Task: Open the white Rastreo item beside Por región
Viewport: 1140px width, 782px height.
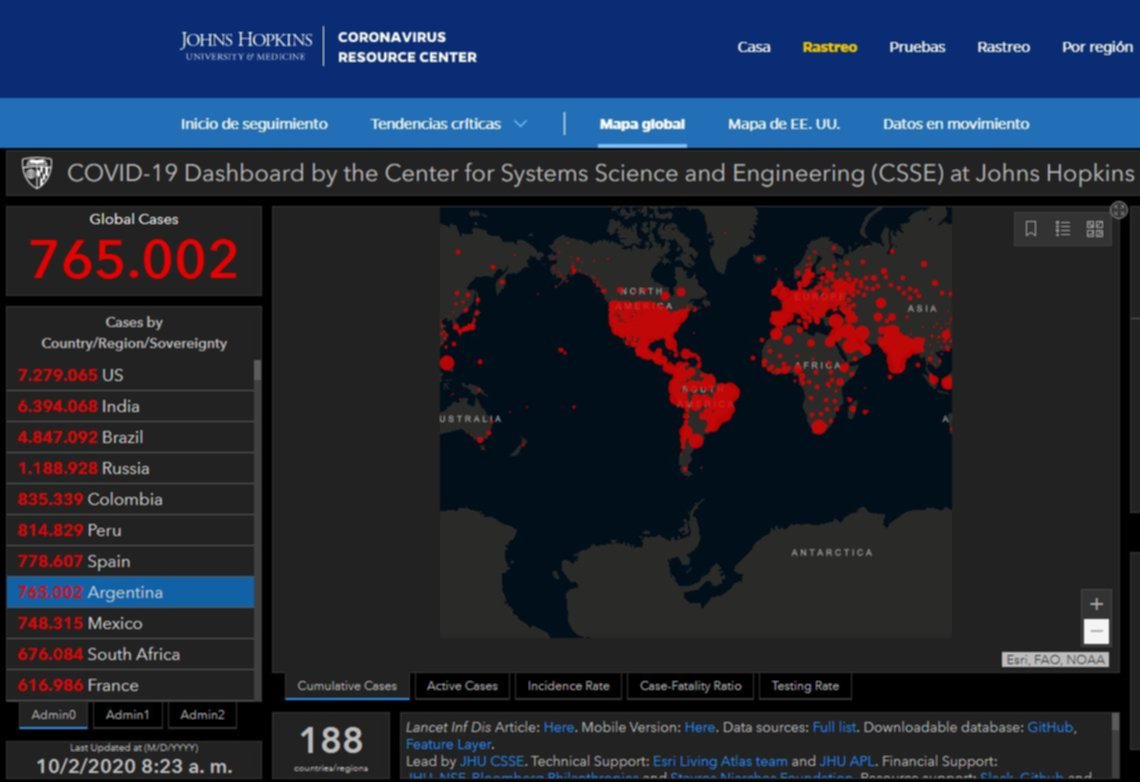Action: click(x=1003, y=47)
